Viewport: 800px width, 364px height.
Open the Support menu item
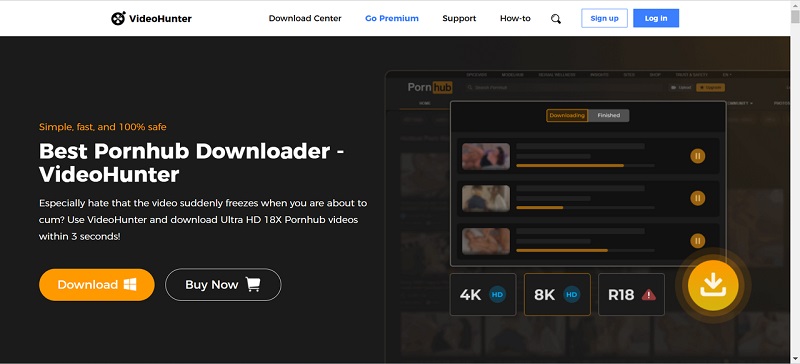(459, 18)
